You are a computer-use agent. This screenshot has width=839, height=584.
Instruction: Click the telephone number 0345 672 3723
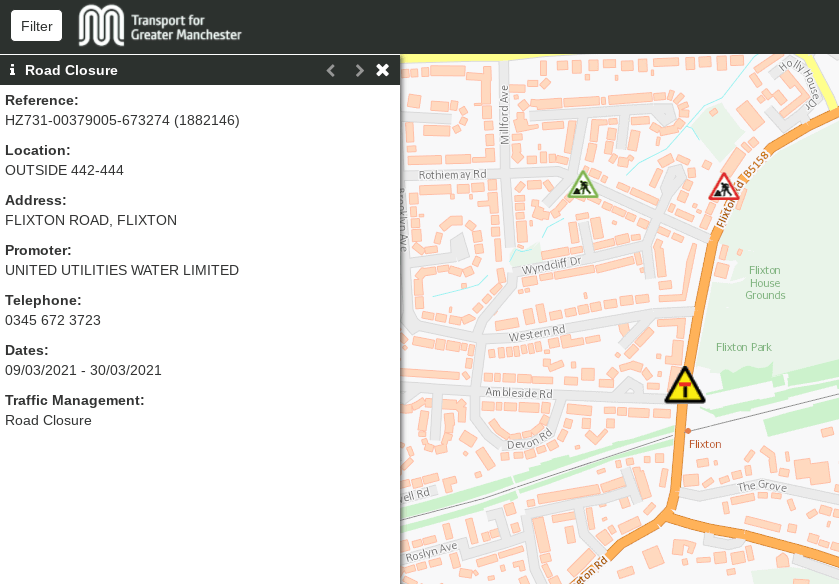pos(53,320)
